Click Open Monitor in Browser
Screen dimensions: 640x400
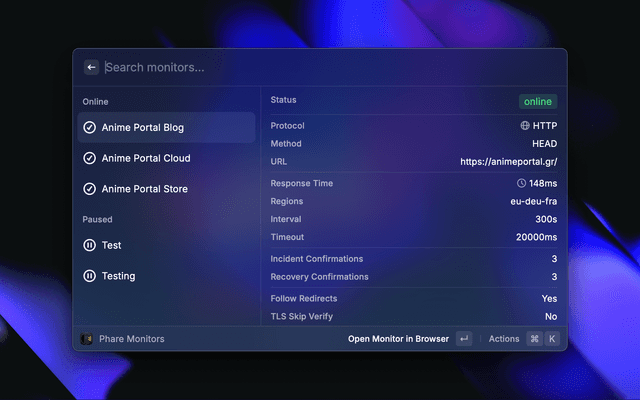pyautogui.click(x=398, y=339)
